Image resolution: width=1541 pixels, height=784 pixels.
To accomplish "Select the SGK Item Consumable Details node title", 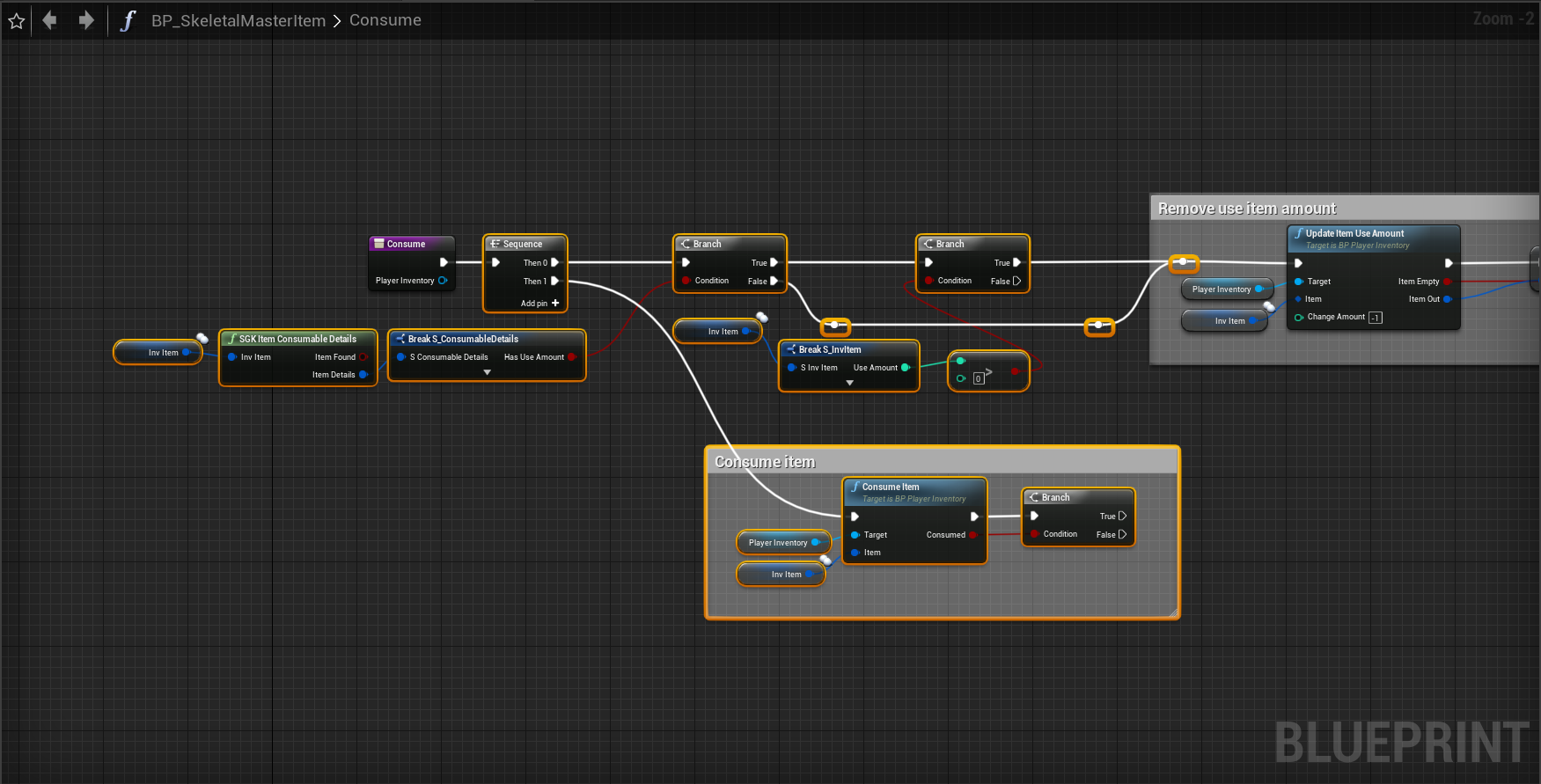I will coord(297,339).
